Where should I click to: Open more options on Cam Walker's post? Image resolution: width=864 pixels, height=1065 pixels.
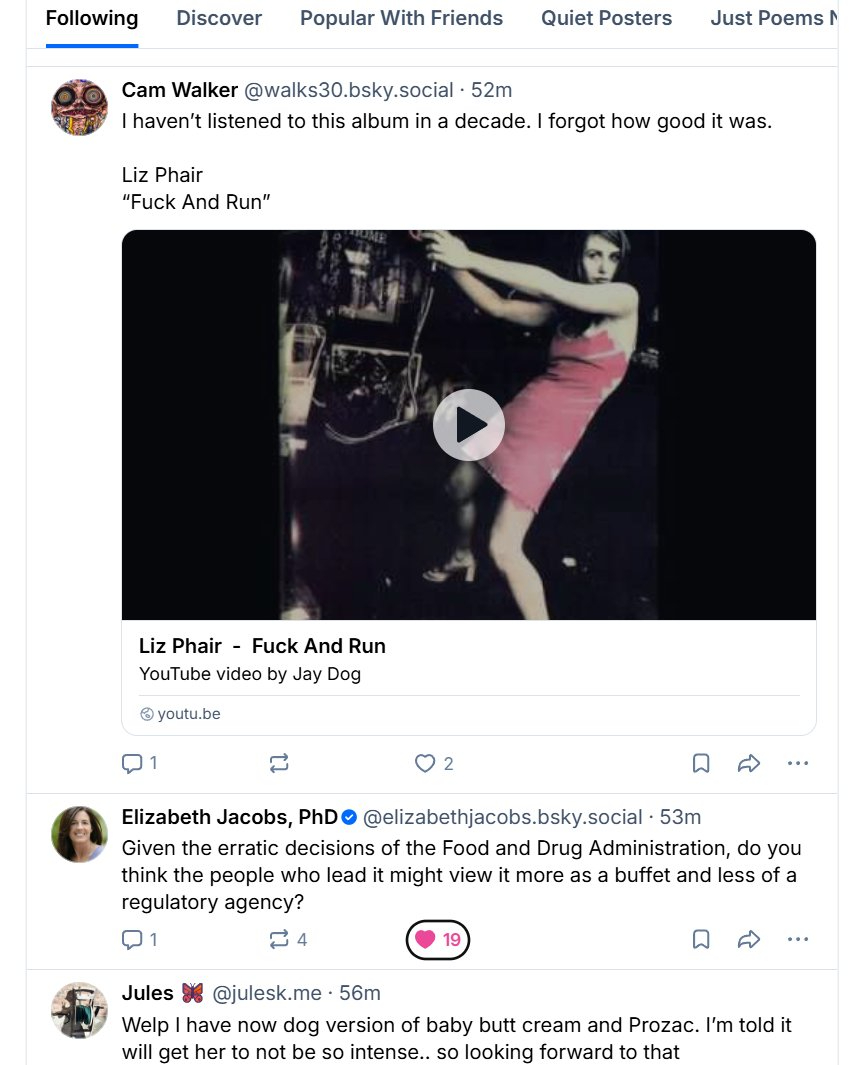(x=797, y=764)
